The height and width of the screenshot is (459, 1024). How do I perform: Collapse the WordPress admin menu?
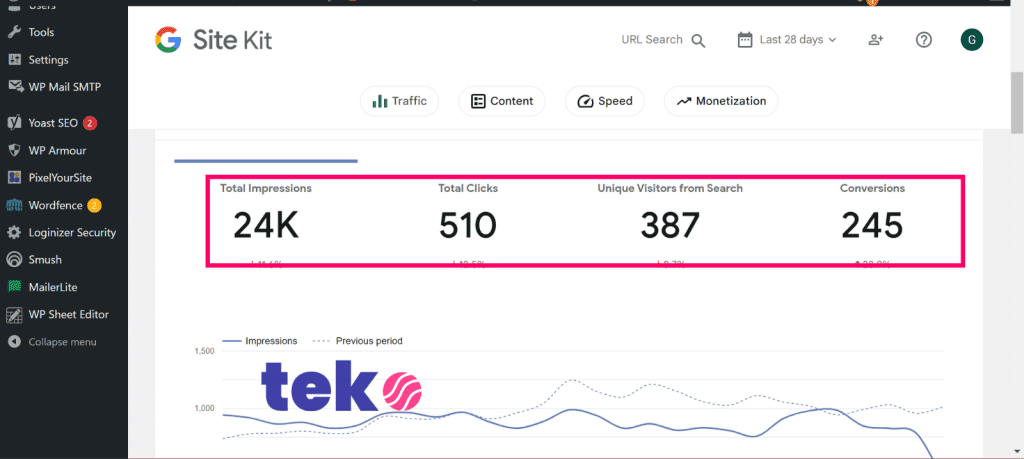click(x=62, y=342)
